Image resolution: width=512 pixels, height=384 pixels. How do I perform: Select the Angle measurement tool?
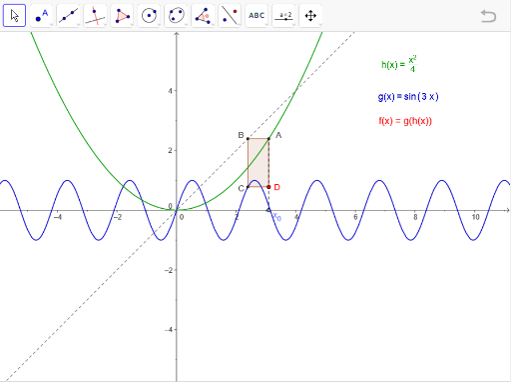pyautogui.click(x=203, y=15)
